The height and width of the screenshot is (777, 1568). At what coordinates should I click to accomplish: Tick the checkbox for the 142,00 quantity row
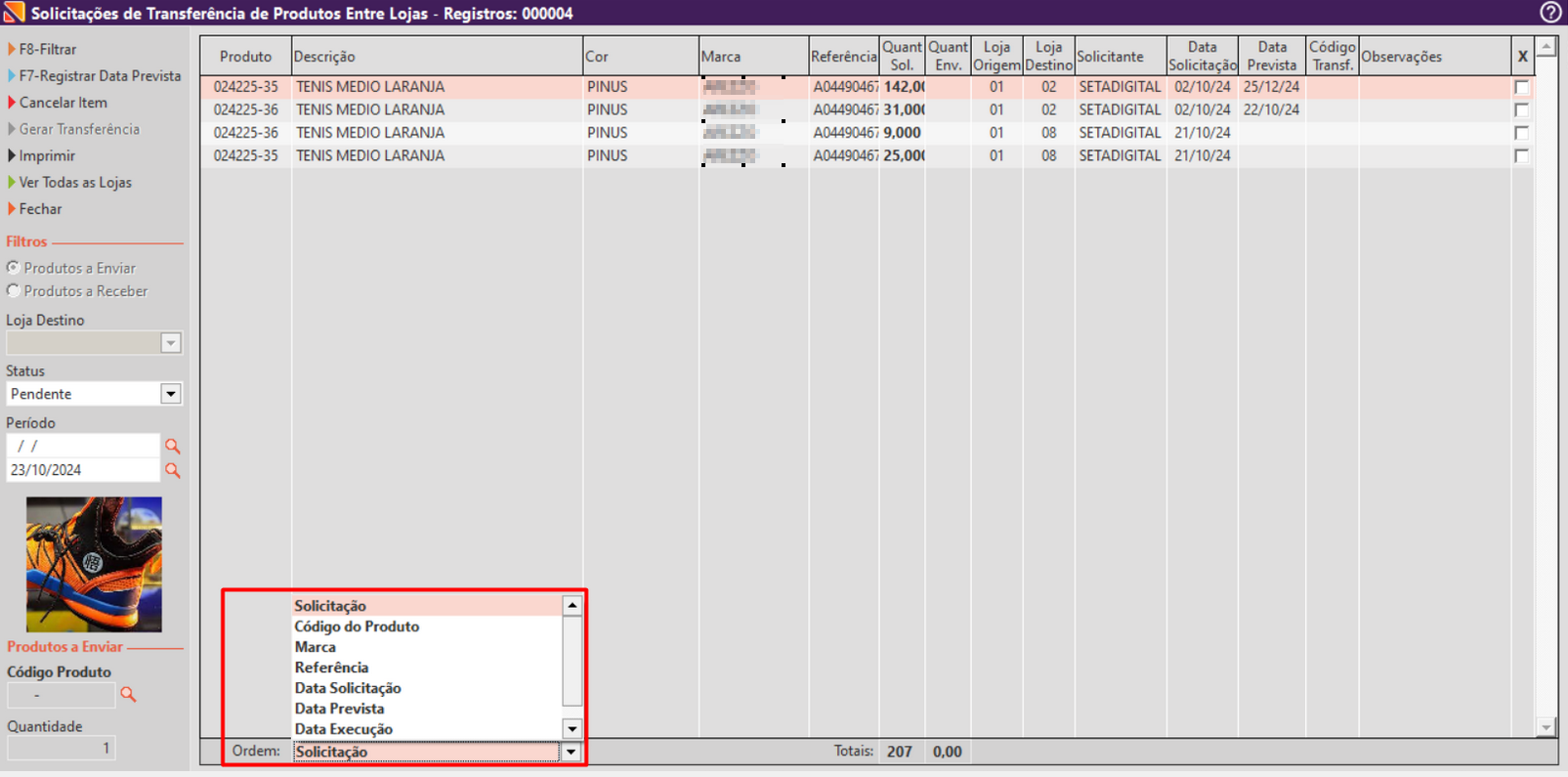pyautogui.click(x=1521, y=87)
